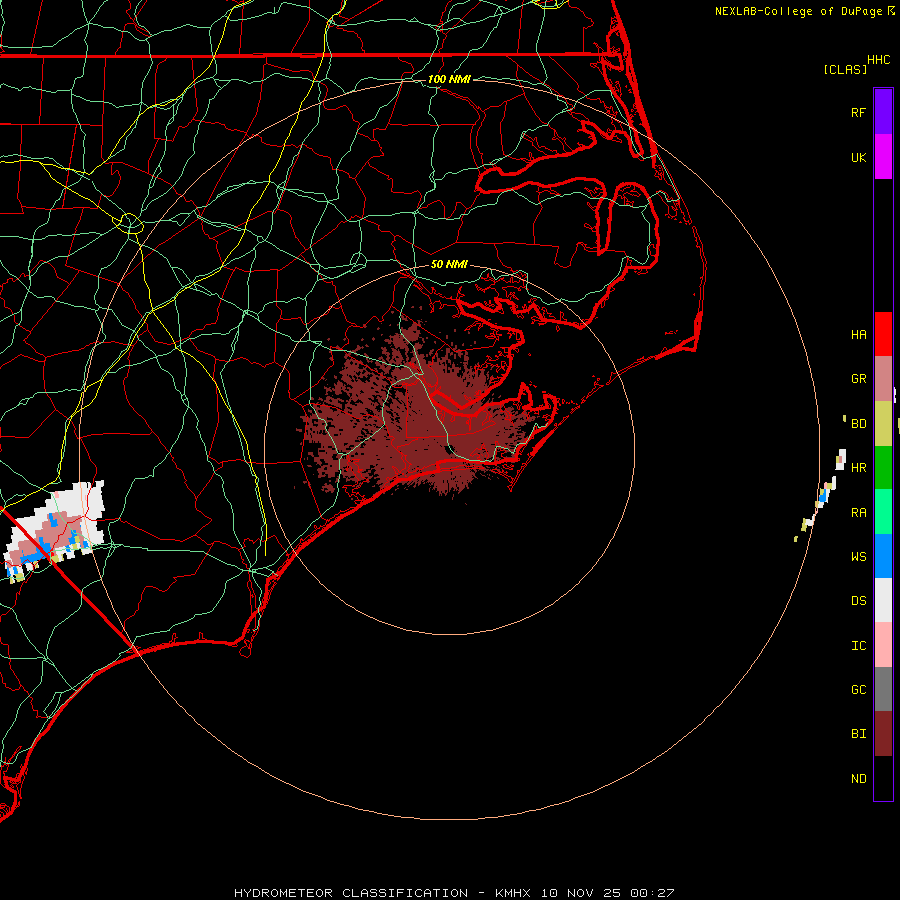
Task: Click the BI legend label
Action: point(859,734)
